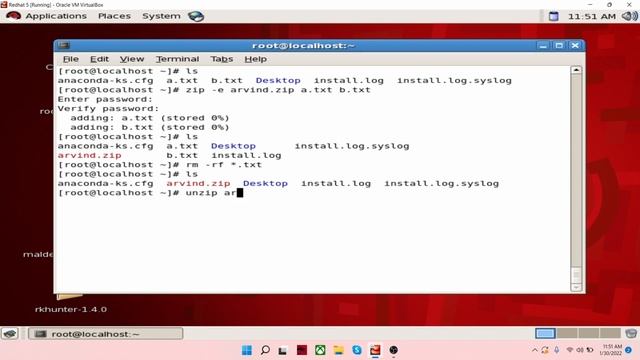The height and width of the screenshot is (360, 640).
Task: Open the terminal Edit menu
Action: [99, 59]
